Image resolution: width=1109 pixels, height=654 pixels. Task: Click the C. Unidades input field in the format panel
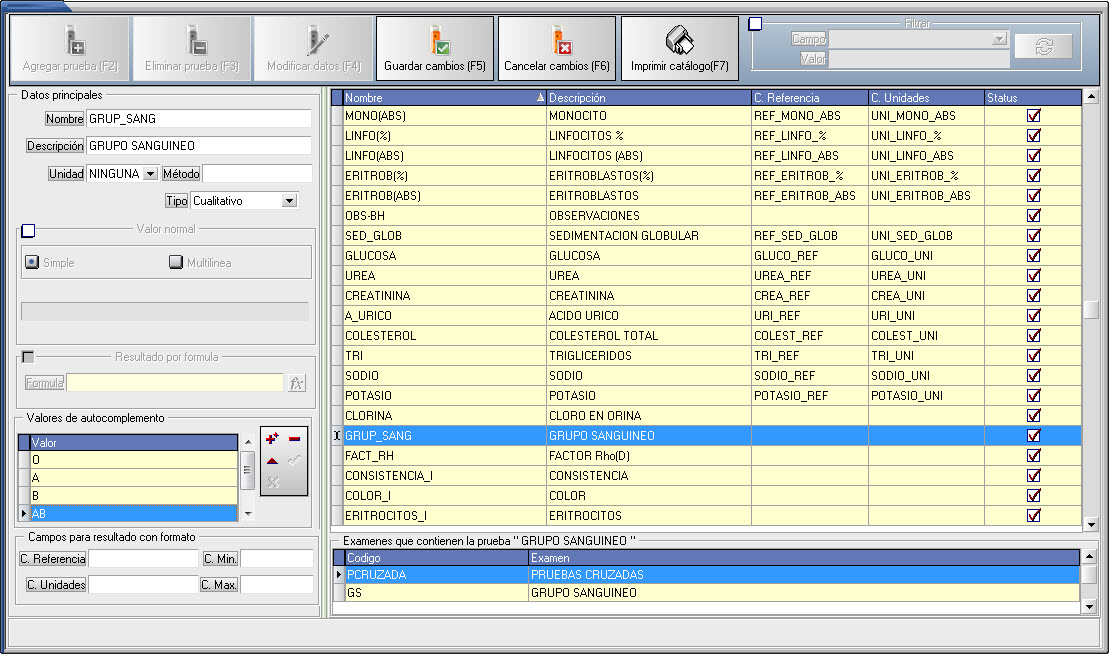(144, 585)
